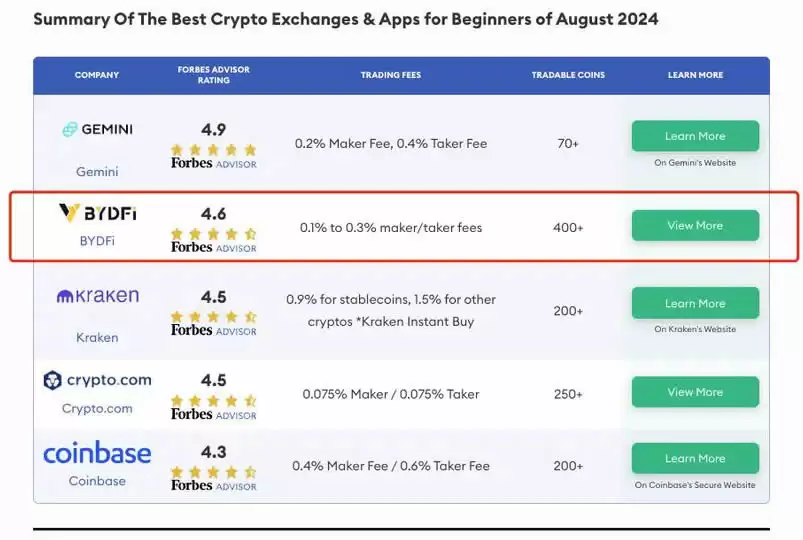
Task: Click the Trading Fees column header
Action: pyautogui.click(x=390, y=75)
